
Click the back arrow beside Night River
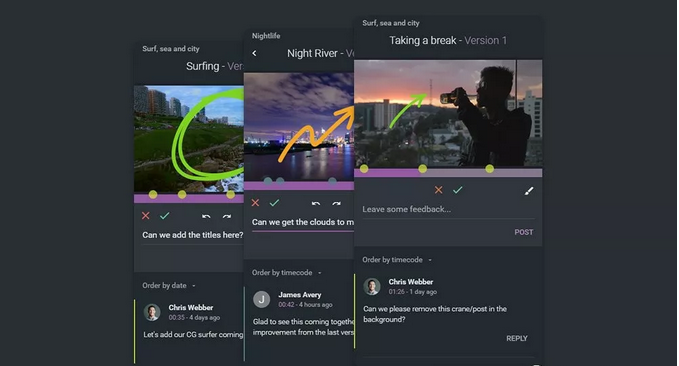[x=254, y=53]
